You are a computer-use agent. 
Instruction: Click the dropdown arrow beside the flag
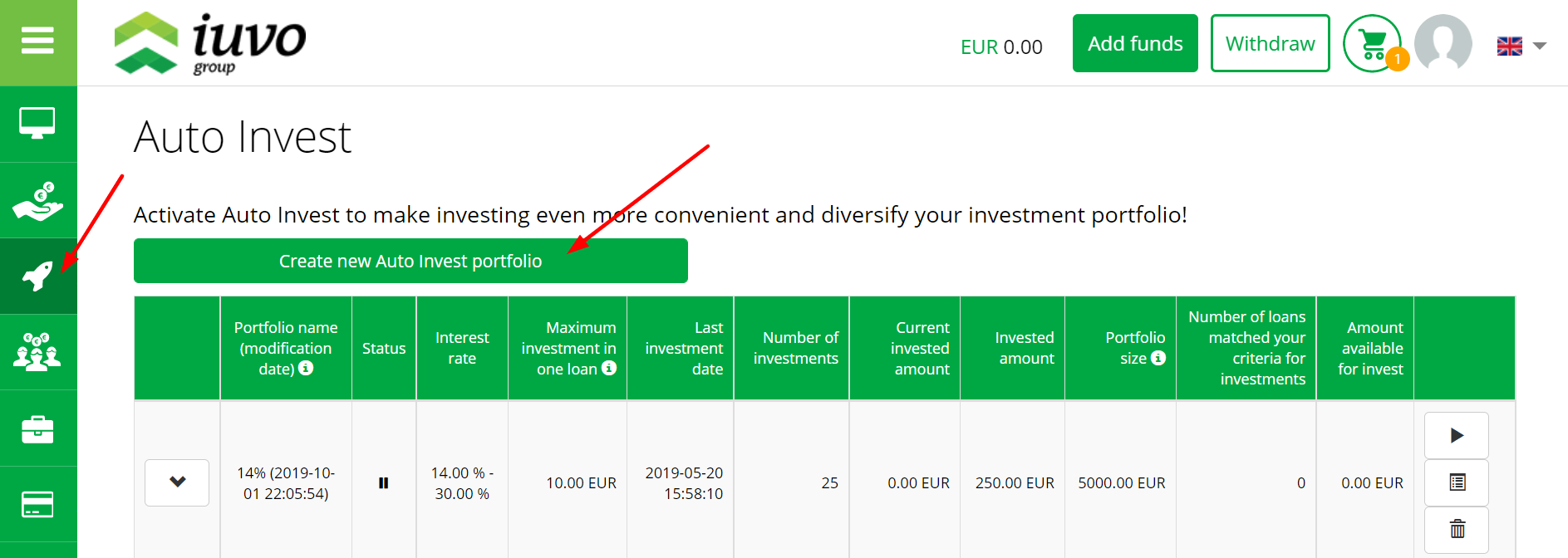(x=1540, y=46)
